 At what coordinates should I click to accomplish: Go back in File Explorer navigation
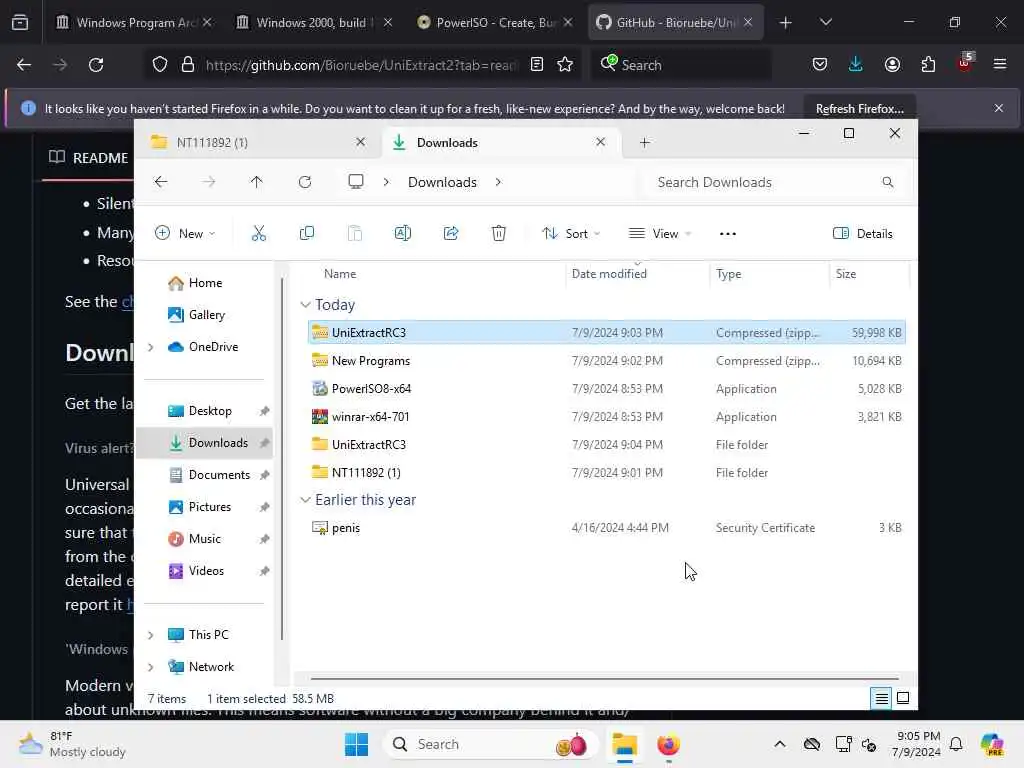point(161,182)
